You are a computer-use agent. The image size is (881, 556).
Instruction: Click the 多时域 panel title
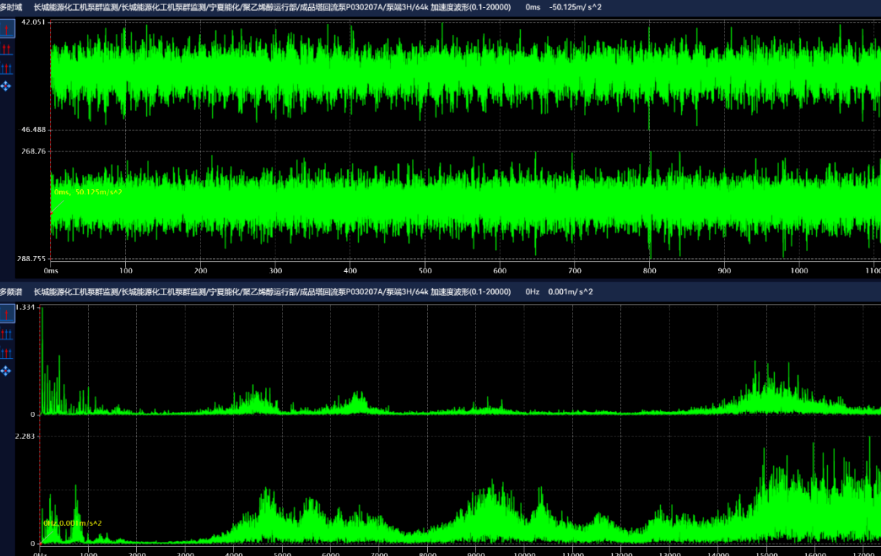pyautogui.click(x=11, y=7)
